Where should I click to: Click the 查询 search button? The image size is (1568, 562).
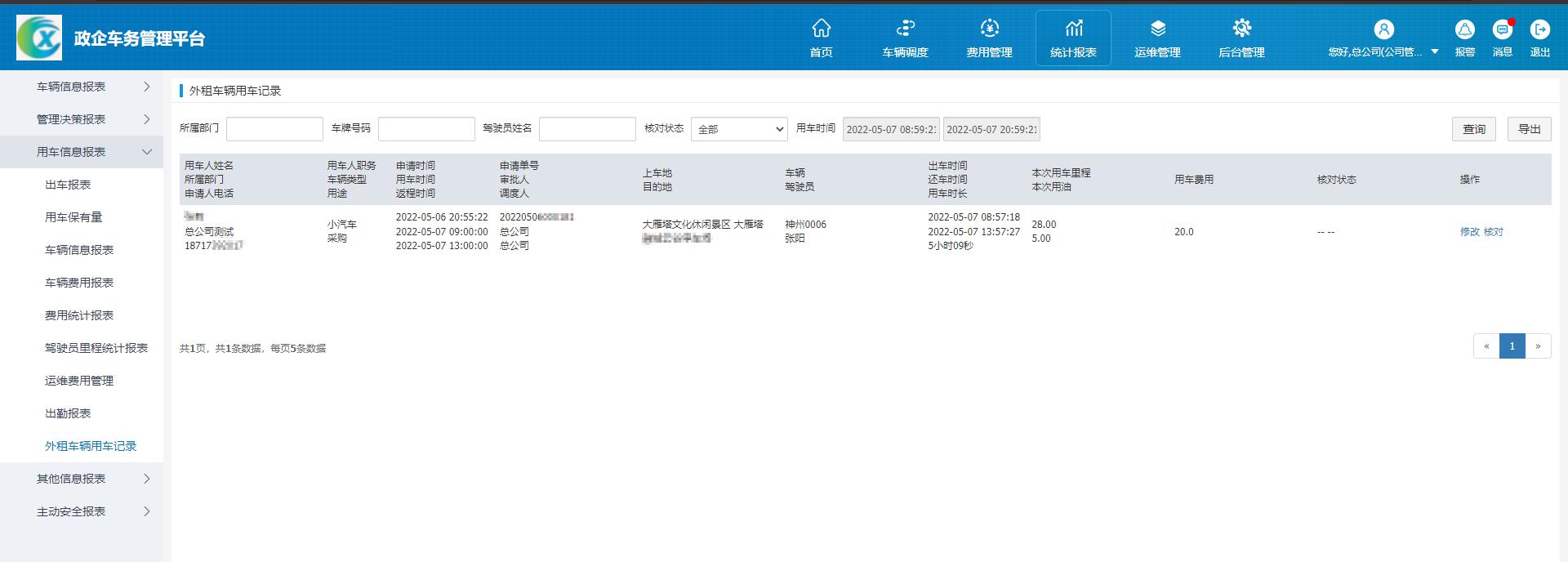click(x=1474, y=129)
